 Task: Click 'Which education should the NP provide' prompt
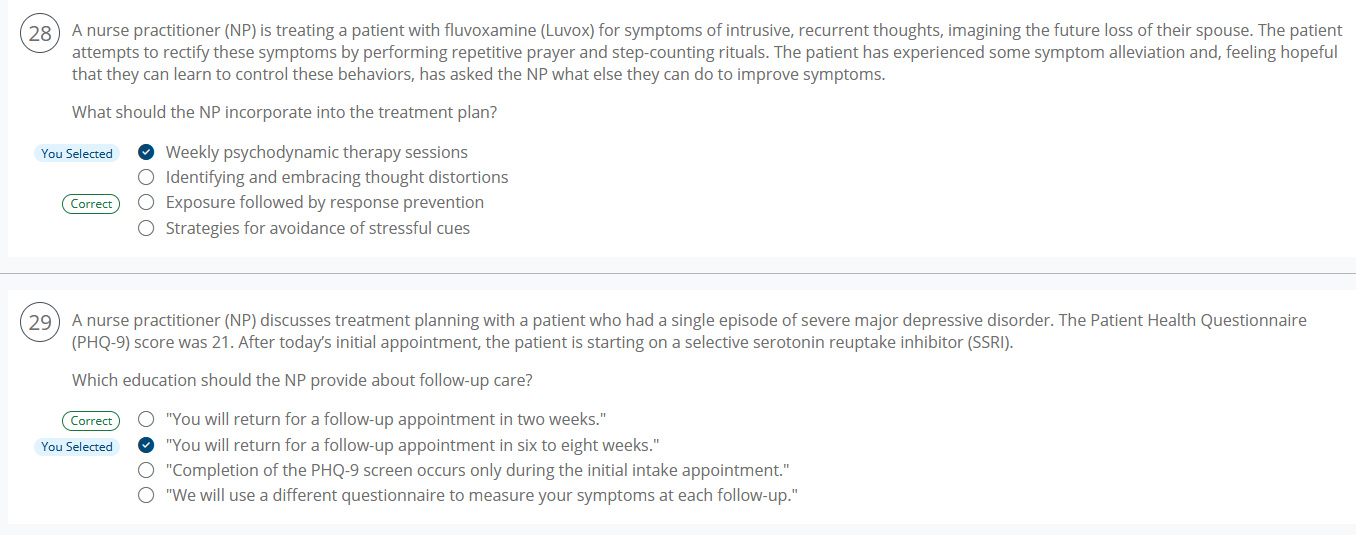pyautogui.click(x=302, y=380)
